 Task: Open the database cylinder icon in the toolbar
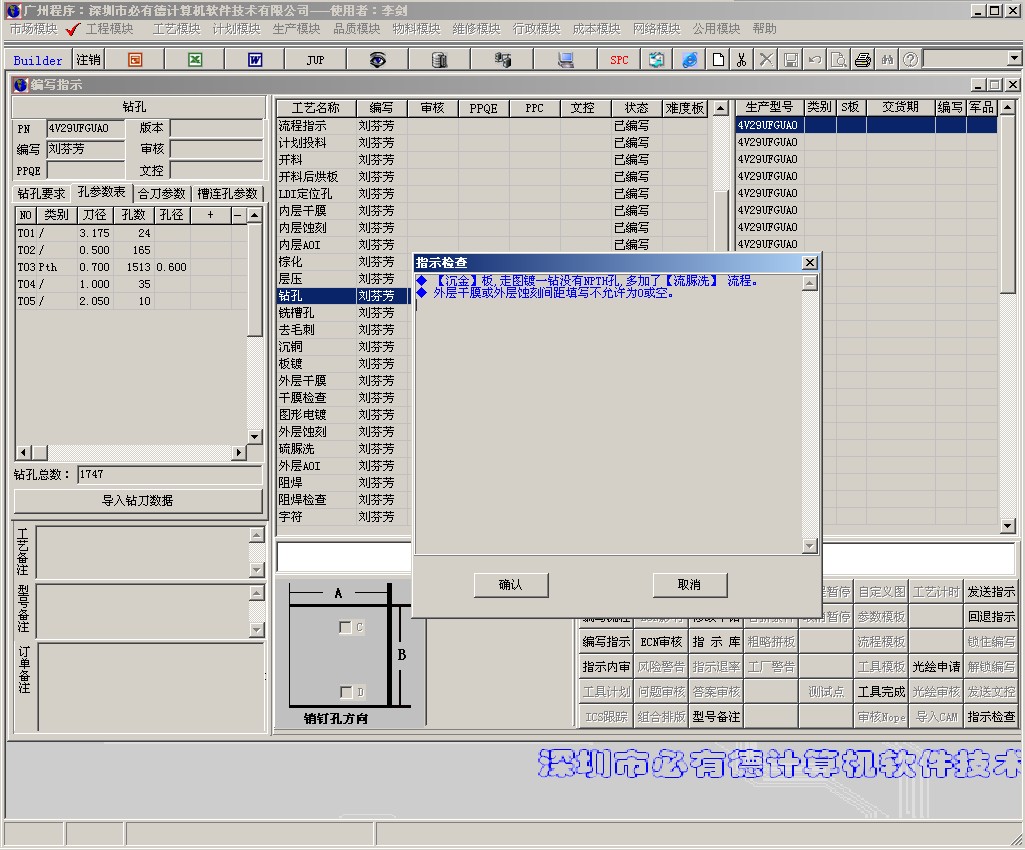pos(439,60)
